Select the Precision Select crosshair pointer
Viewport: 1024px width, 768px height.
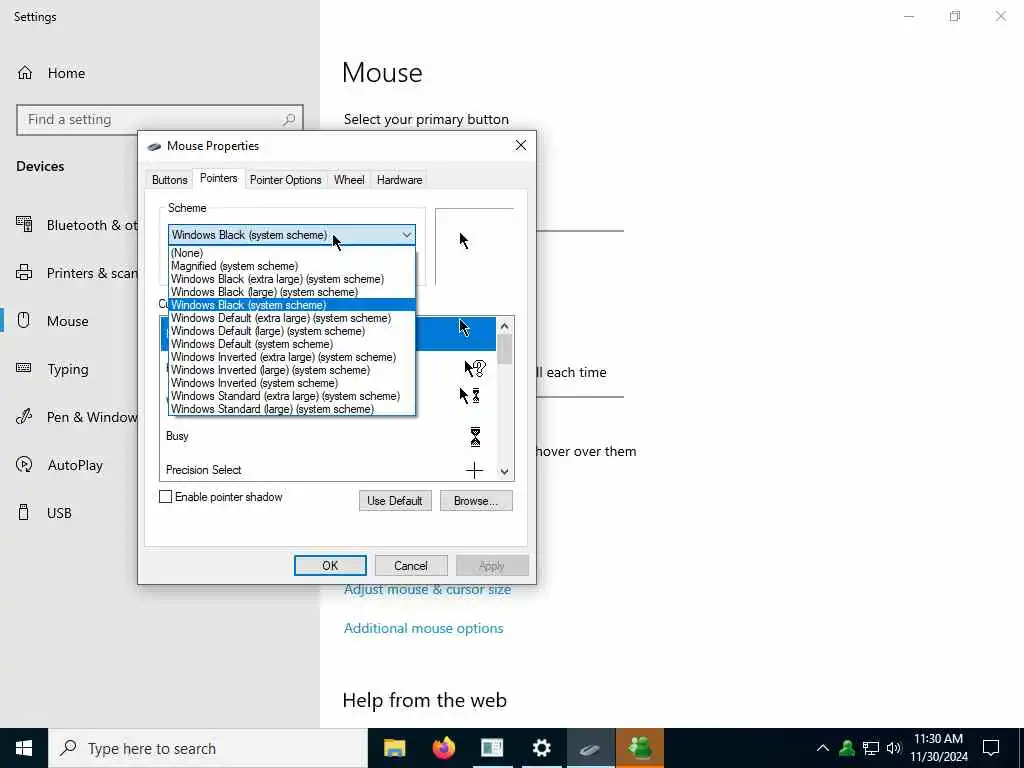[x=328, y=470]
